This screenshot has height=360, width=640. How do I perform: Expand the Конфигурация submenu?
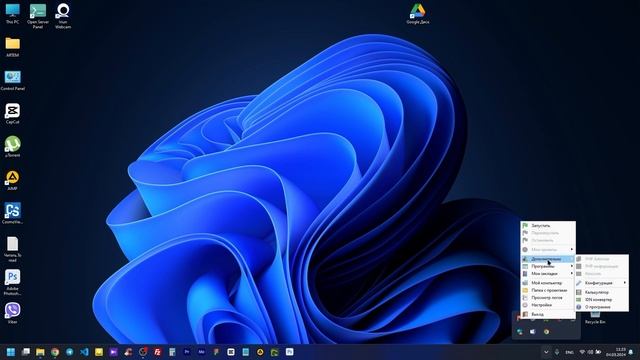(602, 283)
